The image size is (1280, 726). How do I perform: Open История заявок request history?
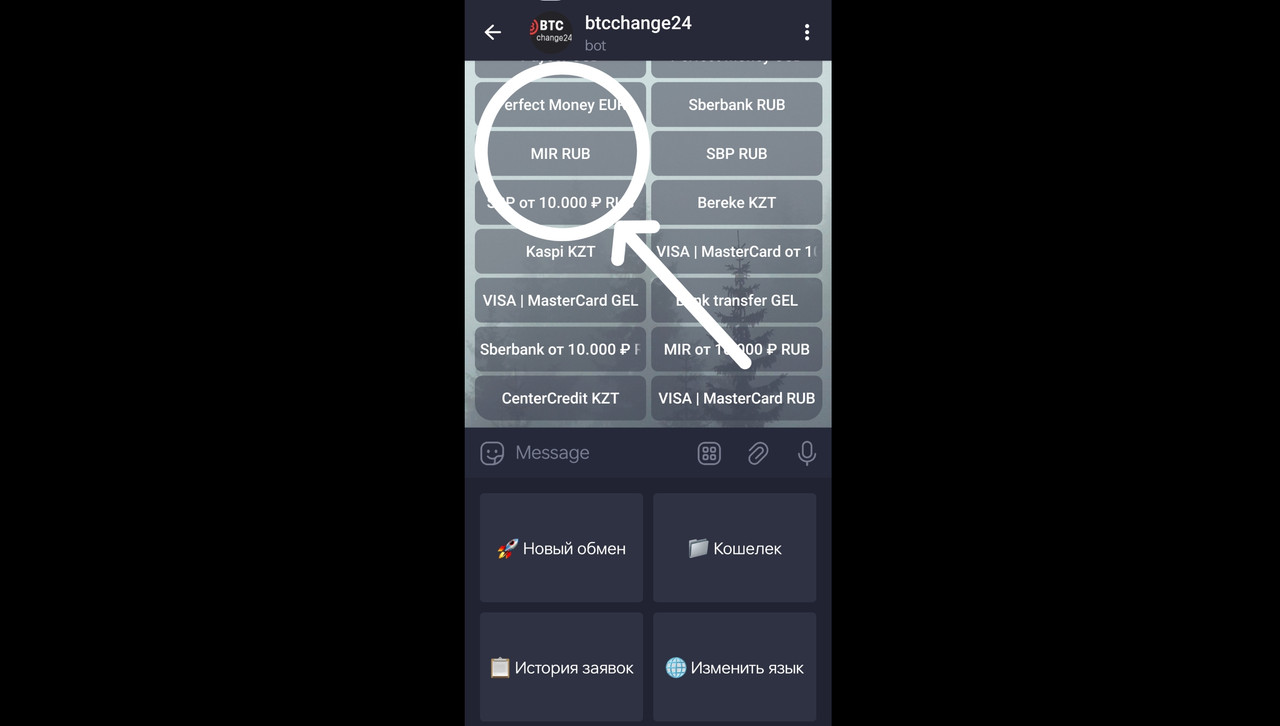(x=561, y=667)
